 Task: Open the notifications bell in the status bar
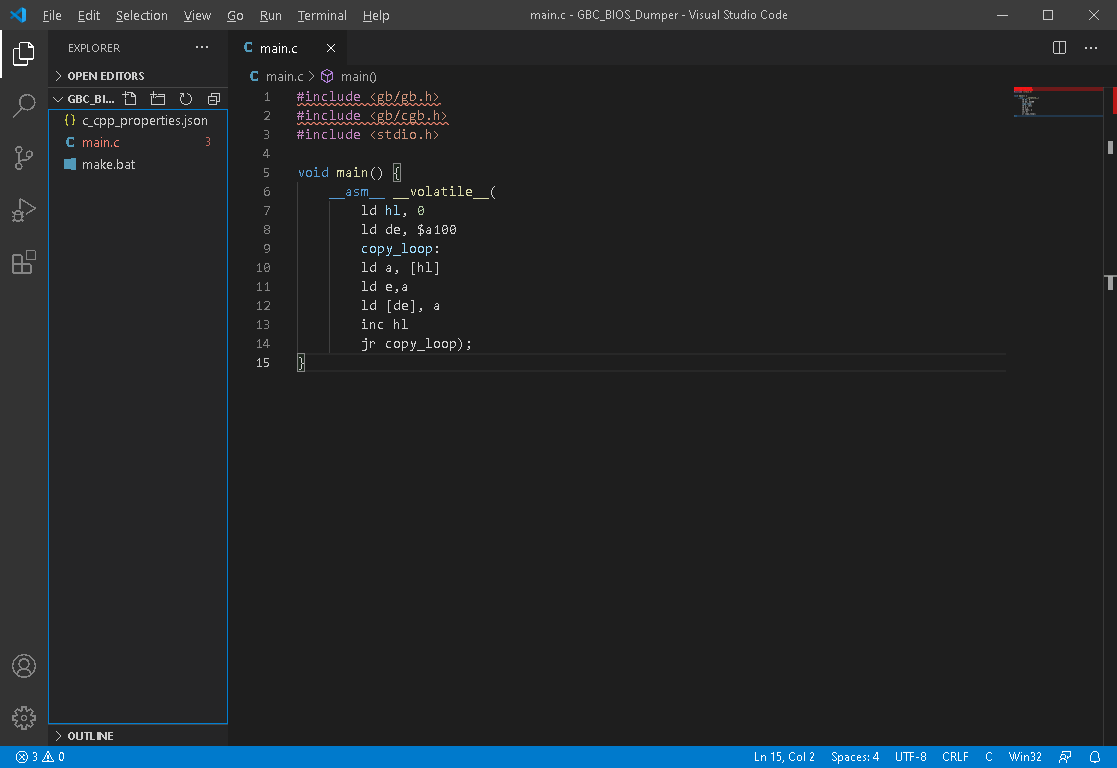coord(1095,757)
